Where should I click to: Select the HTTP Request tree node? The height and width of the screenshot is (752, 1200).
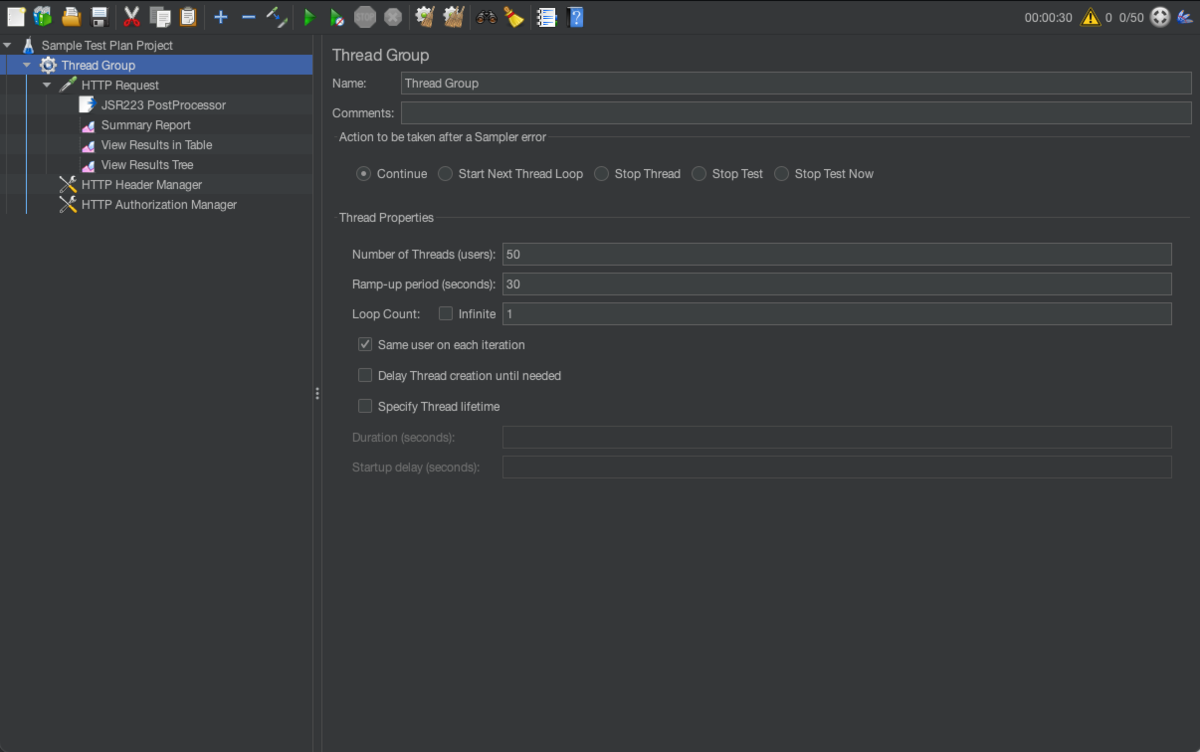click(120, 85)
